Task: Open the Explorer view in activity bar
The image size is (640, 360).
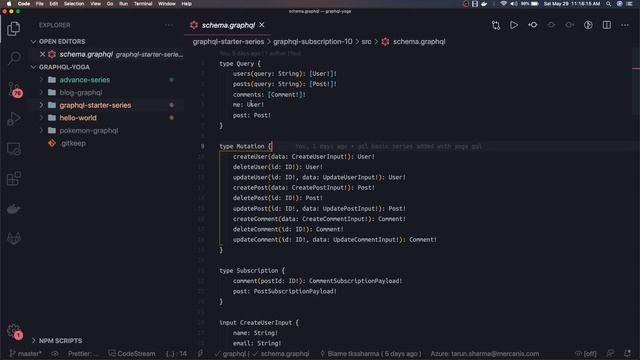Action: [x=13, y=29]
